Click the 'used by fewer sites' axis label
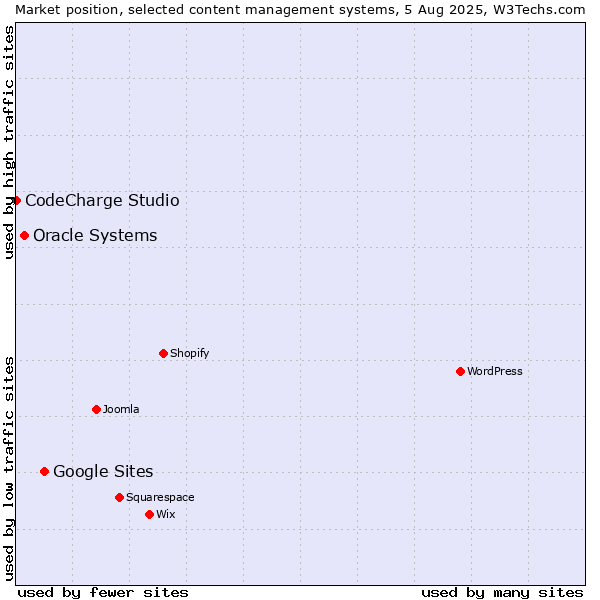600x600 pixels. coord(103,593)
